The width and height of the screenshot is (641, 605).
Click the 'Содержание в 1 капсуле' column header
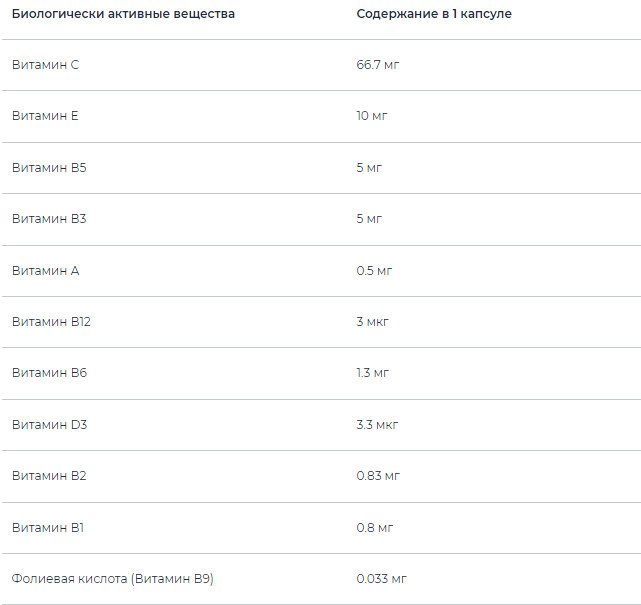click(434, 14)
